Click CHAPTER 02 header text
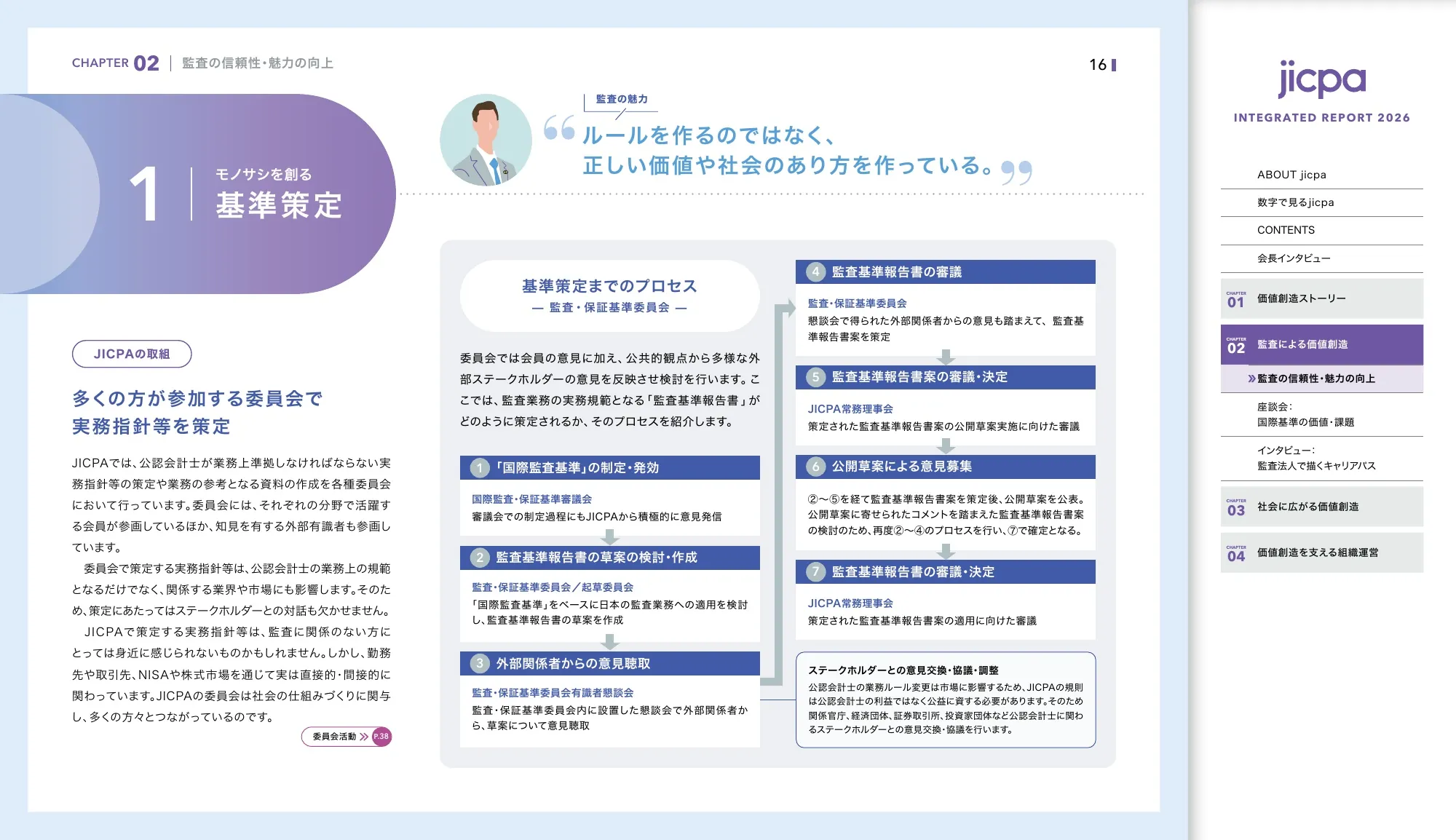Screen dimensions: 1456x840 click(x=115, y=63)
